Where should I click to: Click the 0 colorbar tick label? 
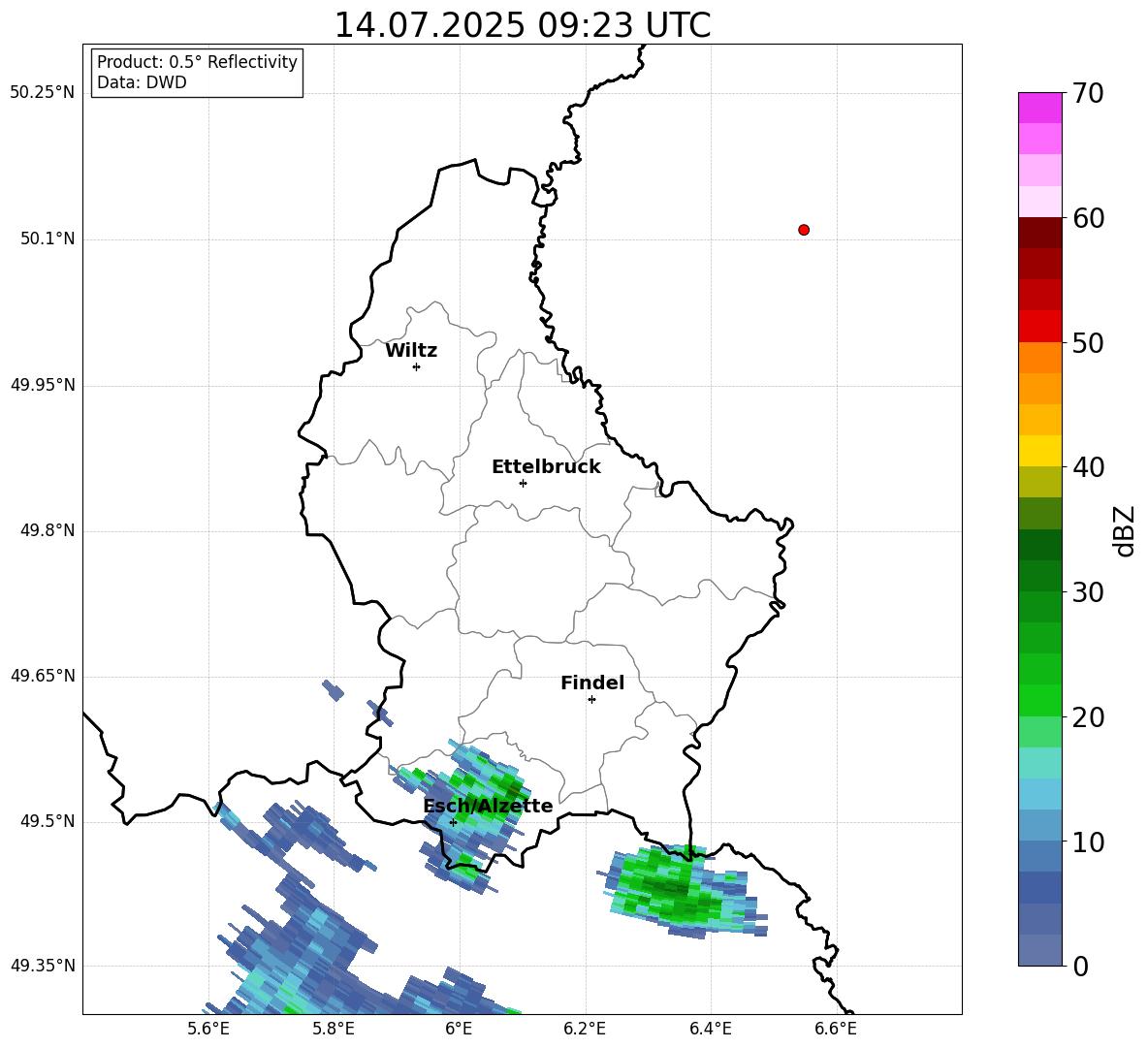click(1081, 966)
